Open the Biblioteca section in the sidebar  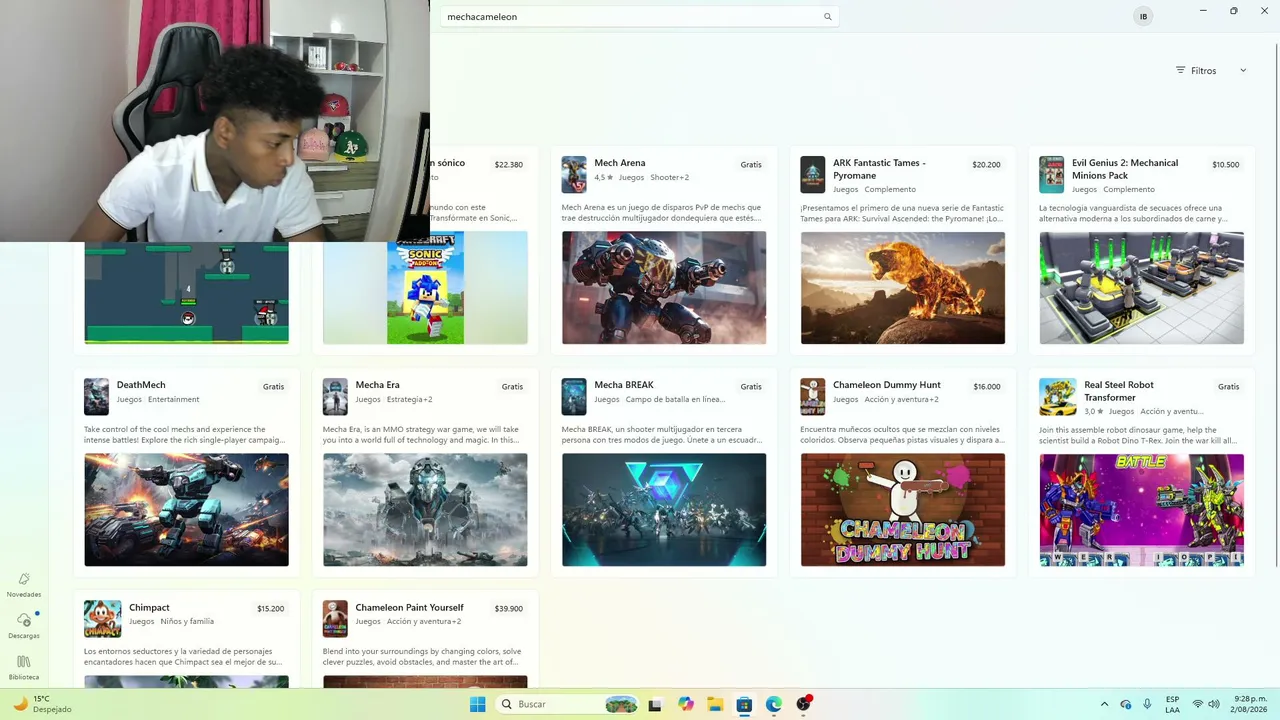coord(24,668)
